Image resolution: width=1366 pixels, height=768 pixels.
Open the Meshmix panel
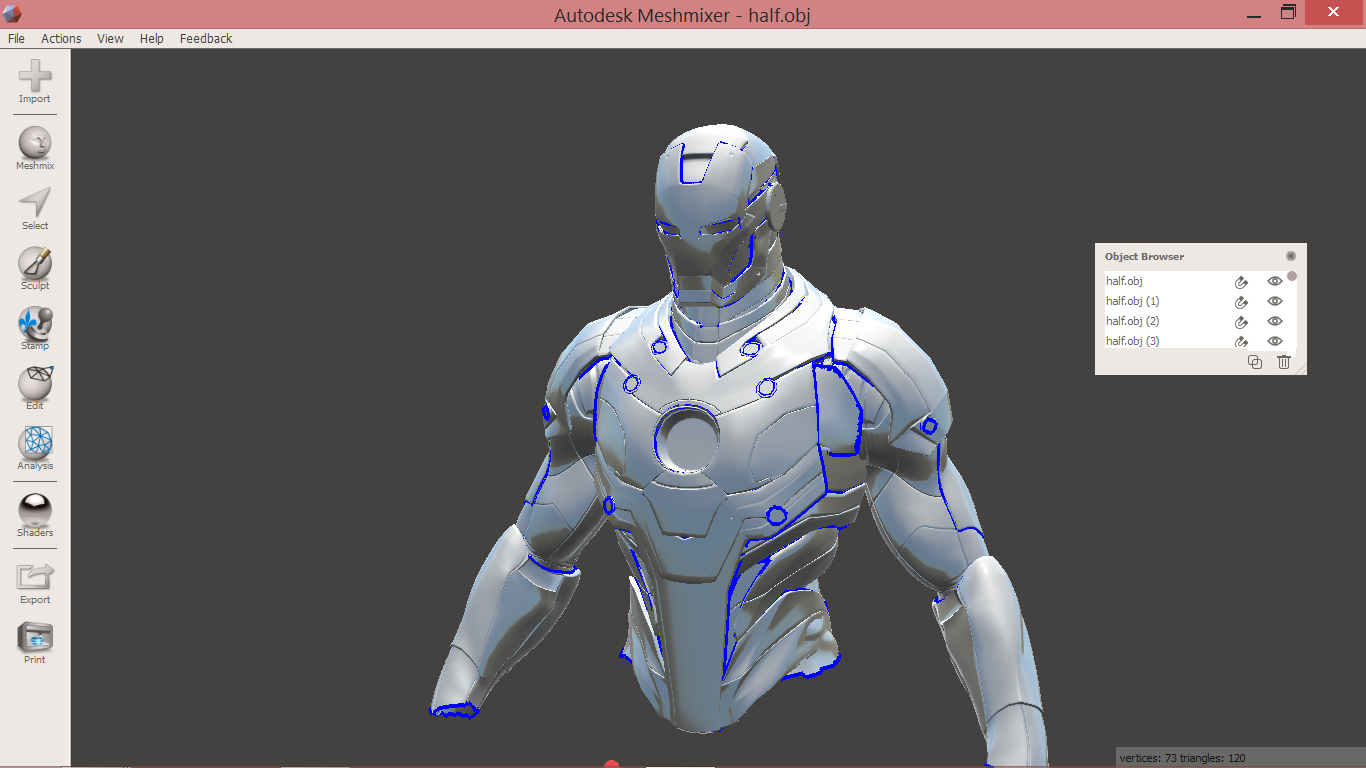pyautogui.click(x=35, y=148)
